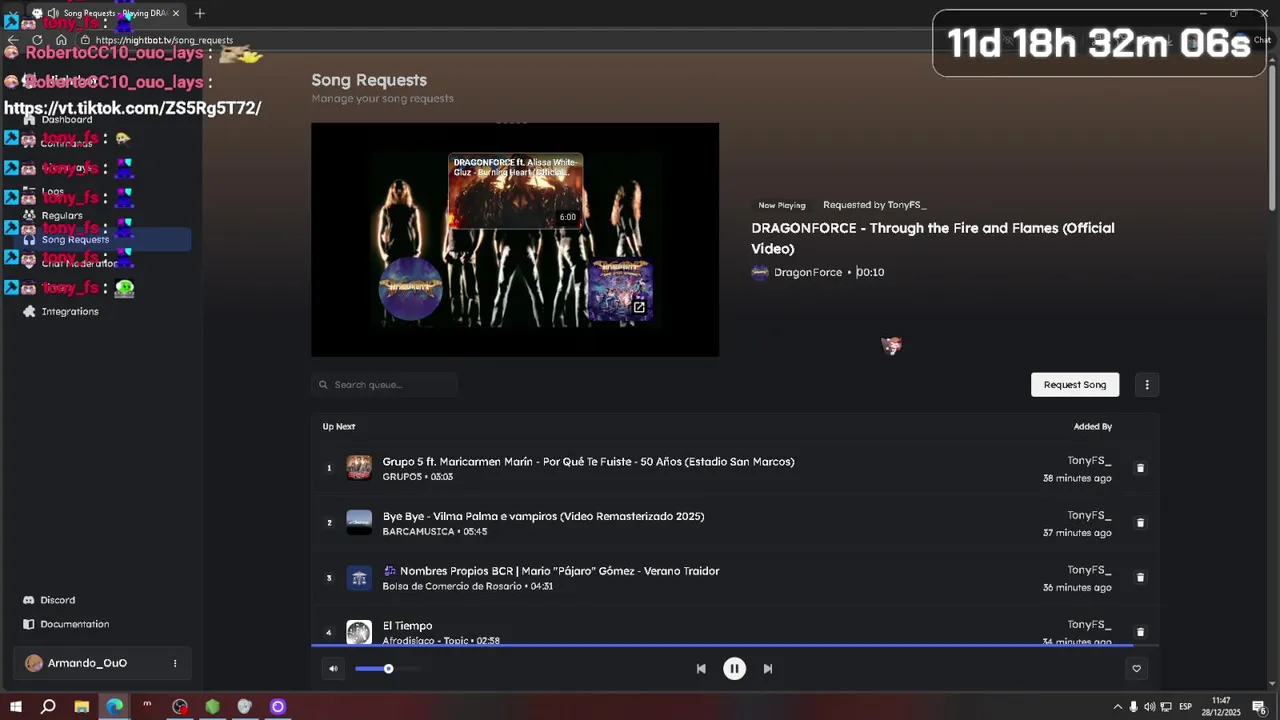
Task: Click the microphone system tray icon
Action: tap(1134, 707)
